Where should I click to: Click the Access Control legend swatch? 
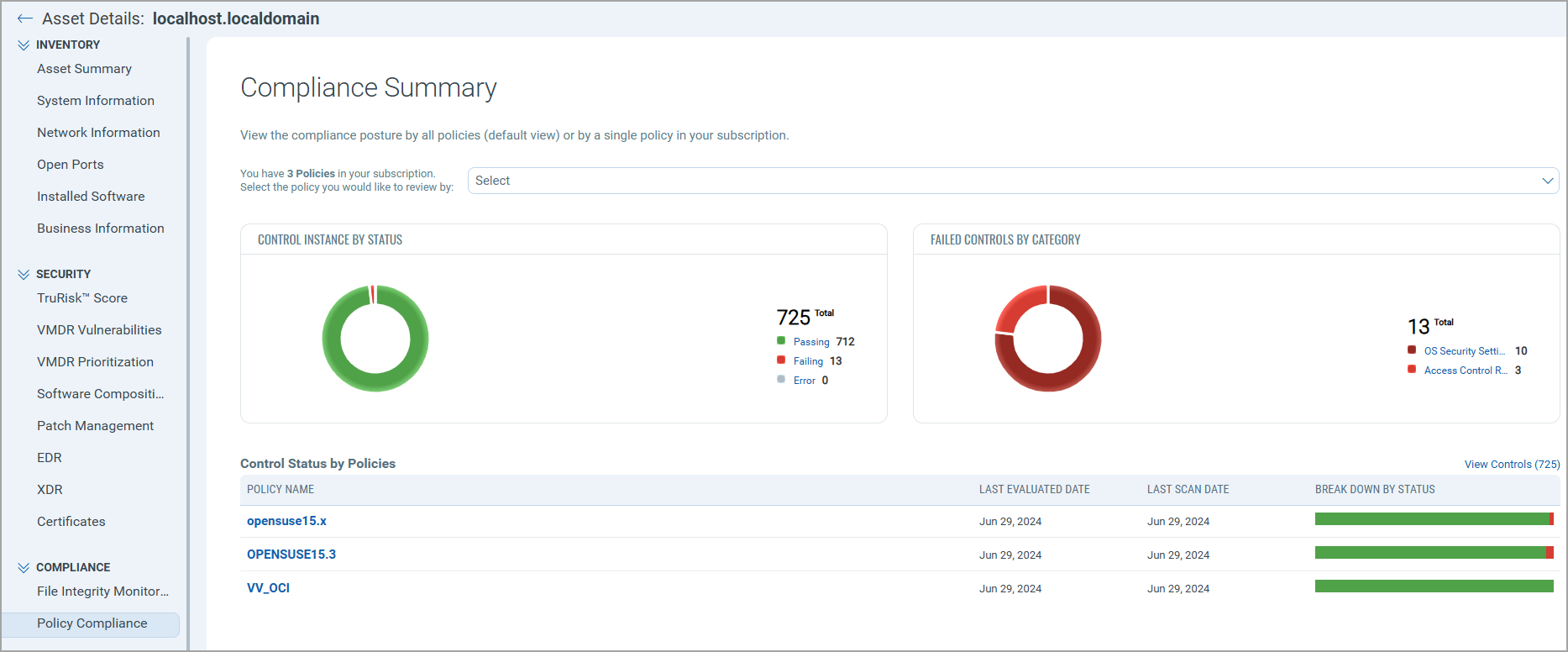pos(1412,370)
